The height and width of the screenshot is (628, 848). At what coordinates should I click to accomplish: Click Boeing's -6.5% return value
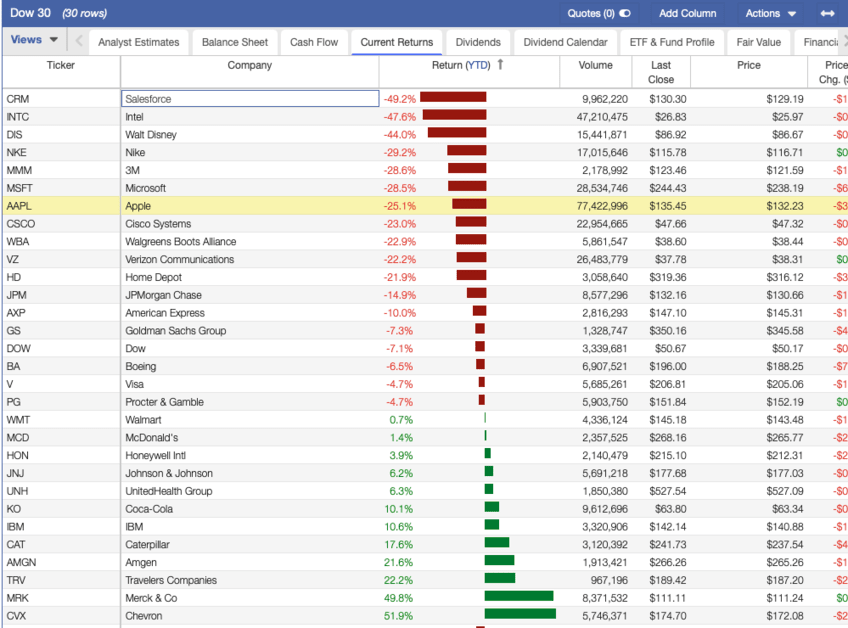pos(399,367)
